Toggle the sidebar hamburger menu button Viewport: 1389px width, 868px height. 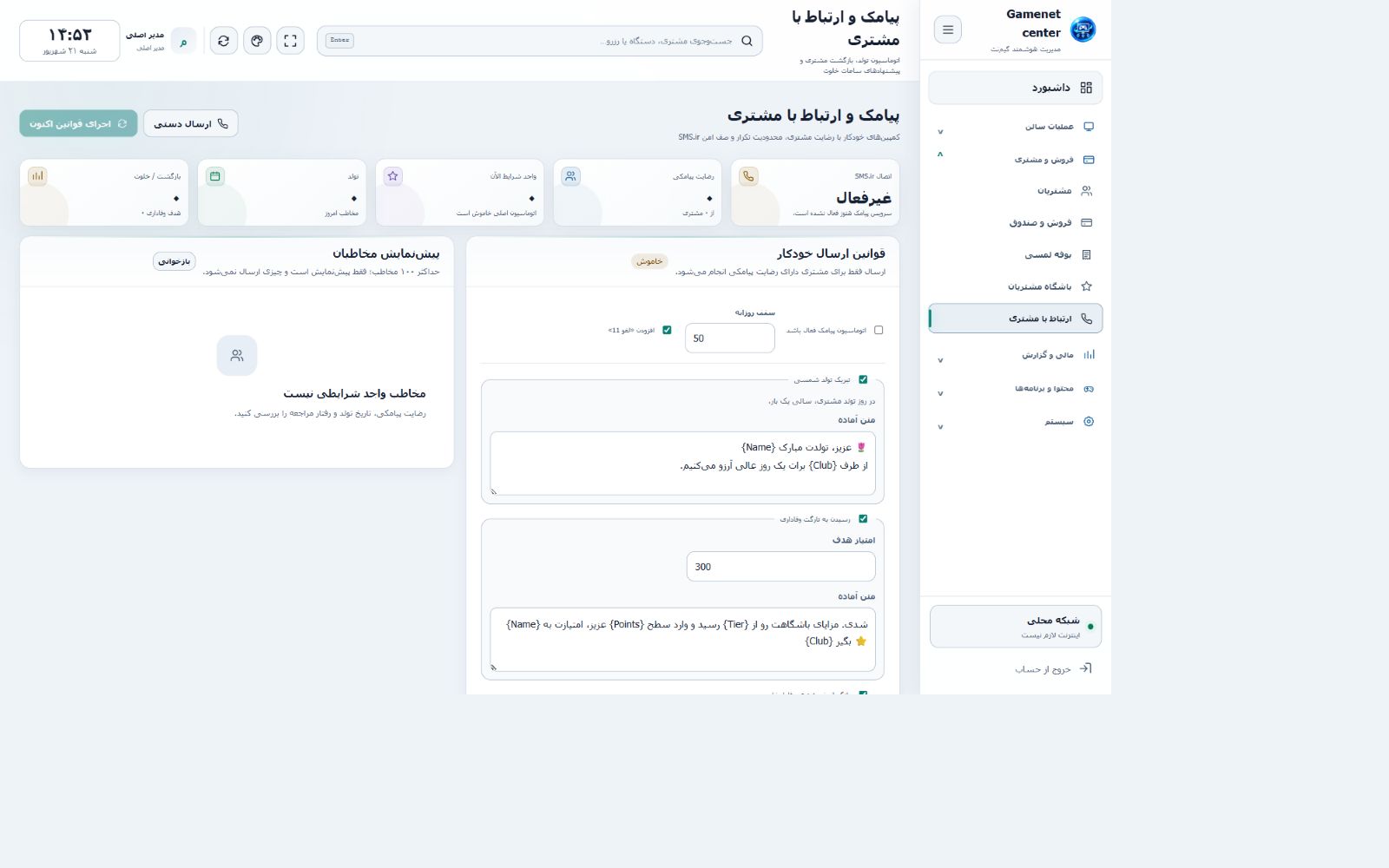click(x=948, y=30)
